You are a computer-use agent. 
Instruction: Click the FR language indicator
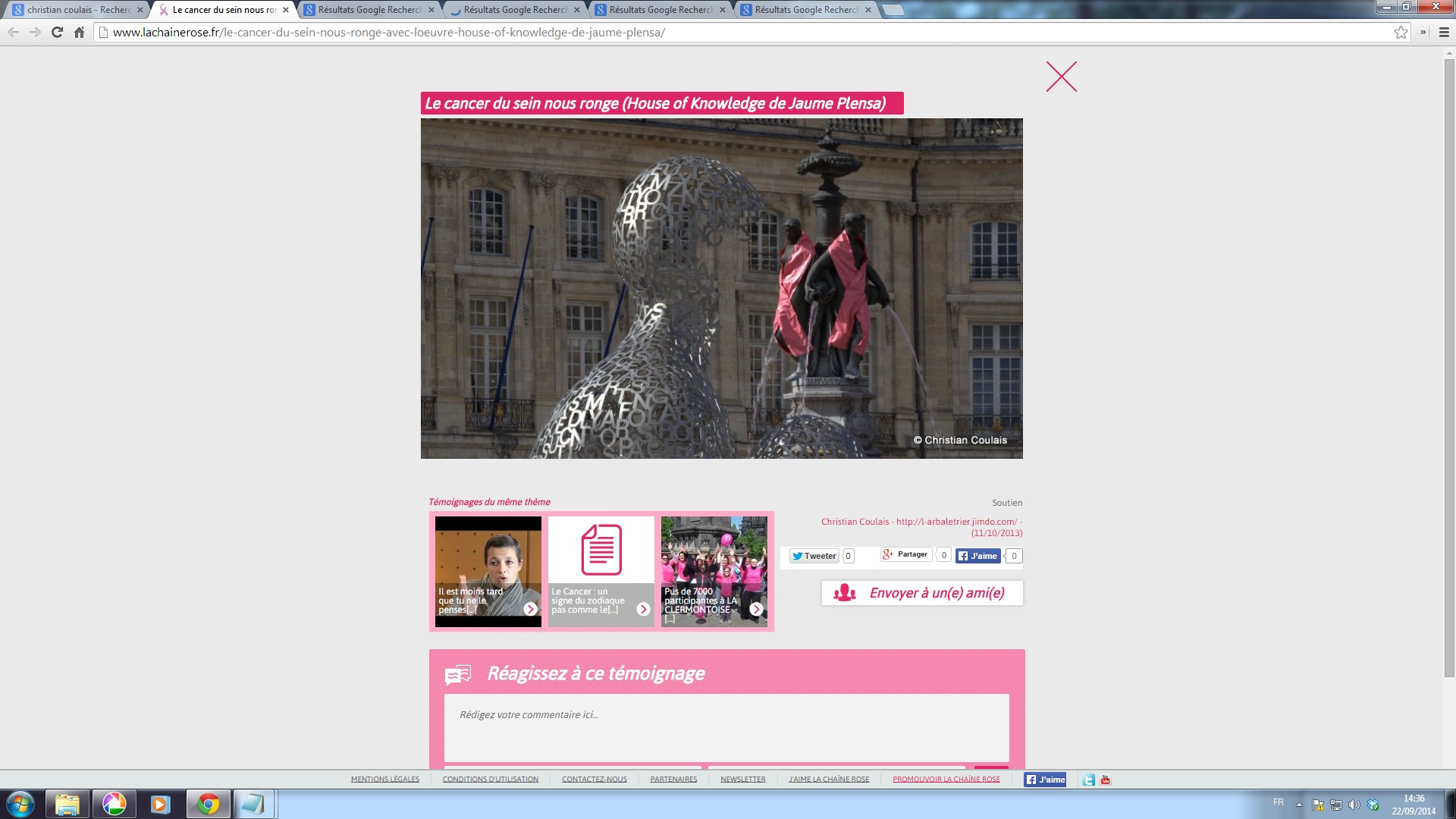1279,802
